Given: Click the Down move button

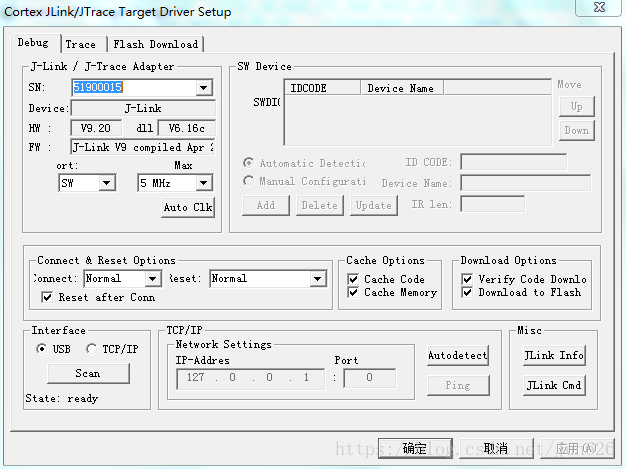Looking at the screenshot, I should pos(576,131).
